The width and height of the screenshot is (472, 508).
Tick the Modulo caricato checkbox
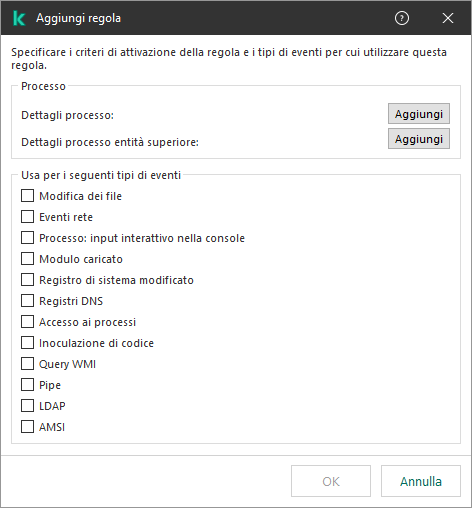pyautogui.click(x=27, y=259)
